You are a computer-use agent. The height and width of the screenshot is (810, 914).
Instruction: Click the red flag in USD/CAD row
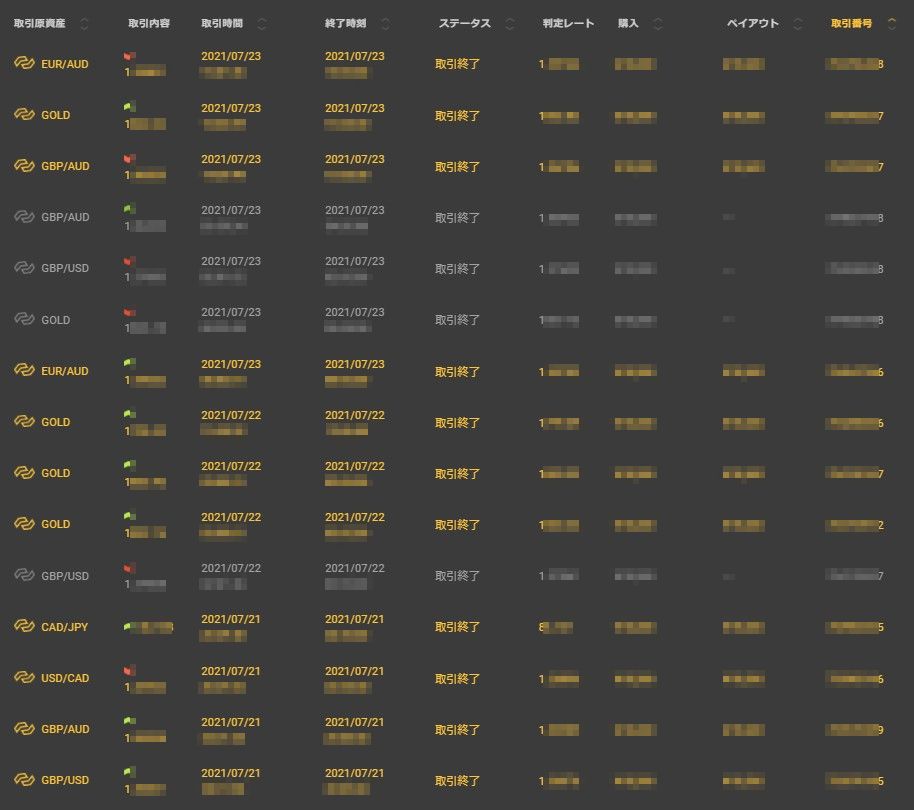coord(129,671)
